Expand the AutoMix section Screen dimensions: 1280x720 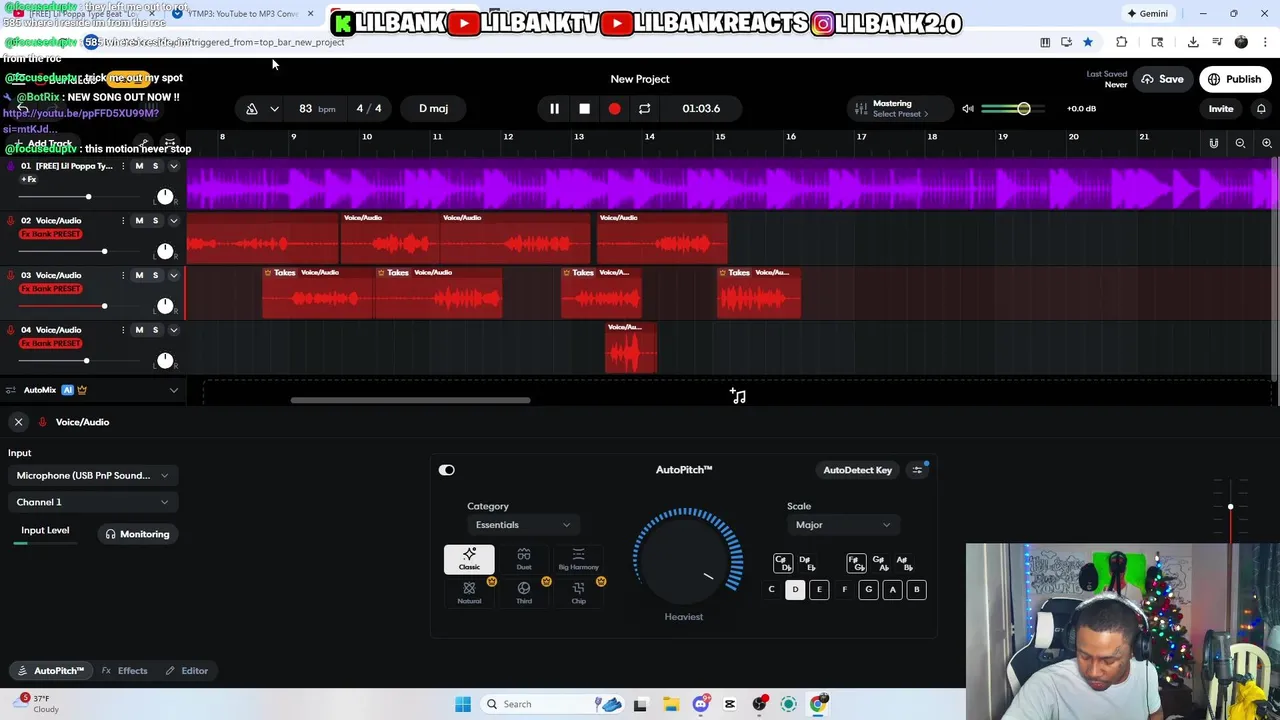[173, 390]
